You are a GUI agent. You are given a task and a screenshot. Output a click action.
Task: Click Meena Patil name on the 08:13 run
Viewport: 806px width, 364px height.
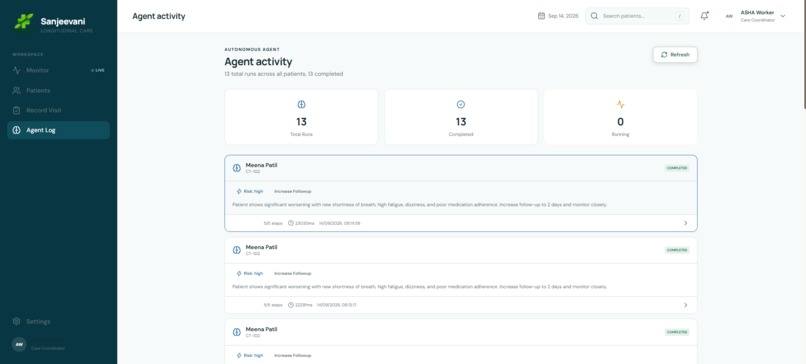pos(261,247)
